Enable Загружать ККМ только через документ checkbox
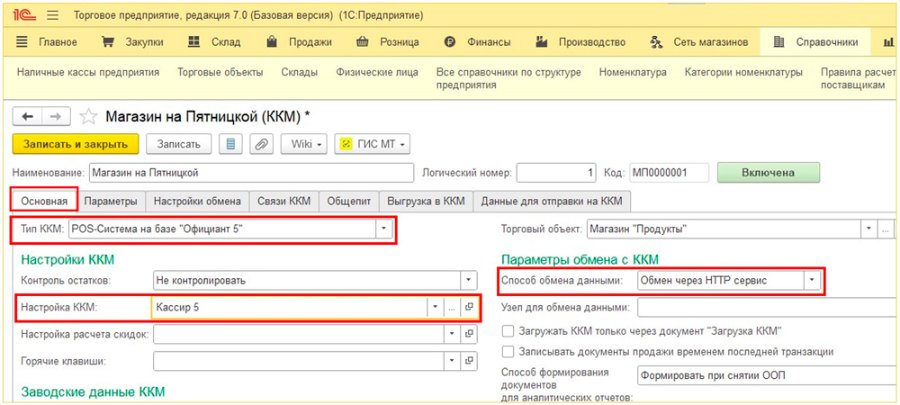 point(507,331)
